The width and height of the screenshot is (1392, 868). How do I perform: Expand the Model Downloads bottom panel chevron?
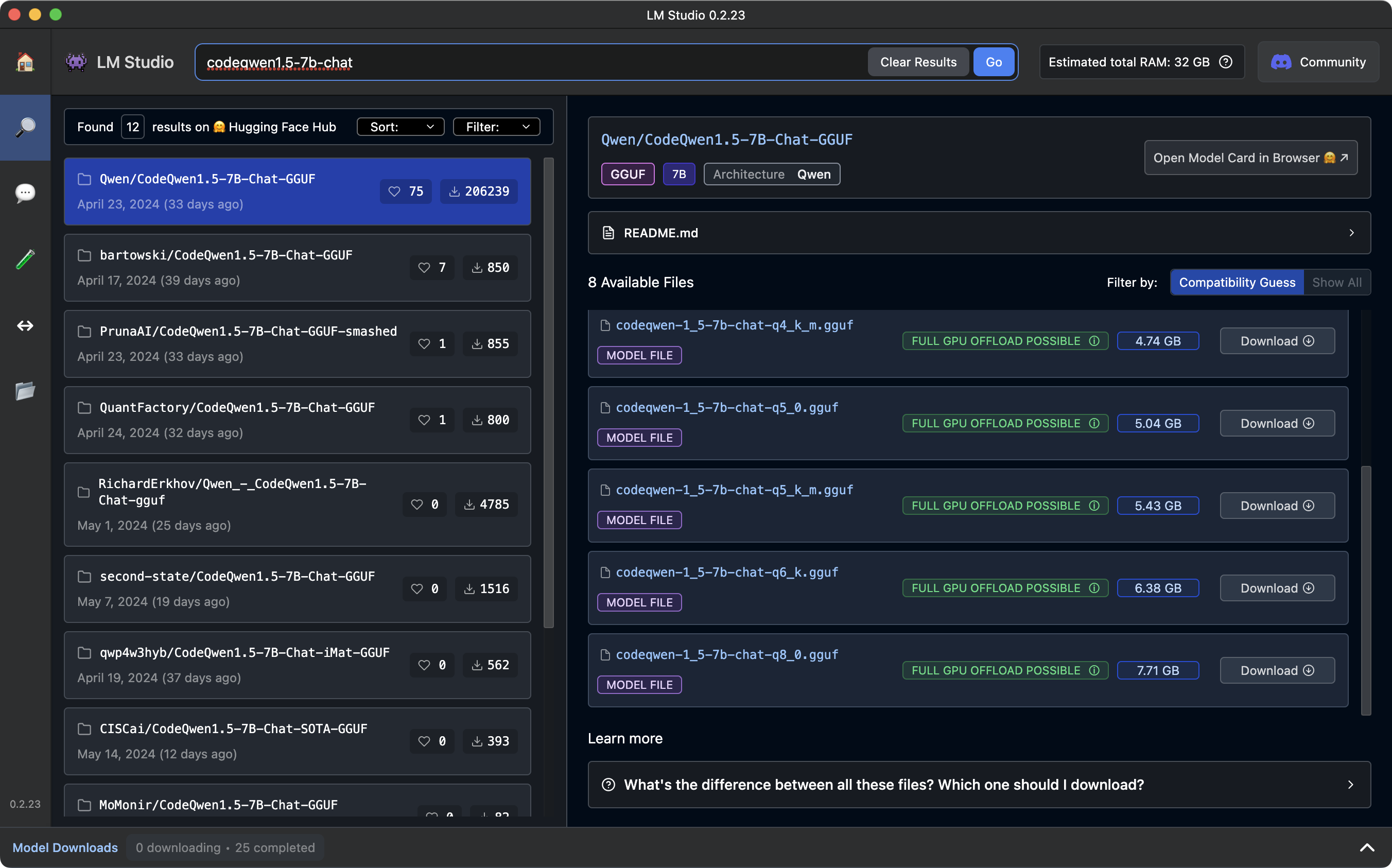pos(1367,847)
